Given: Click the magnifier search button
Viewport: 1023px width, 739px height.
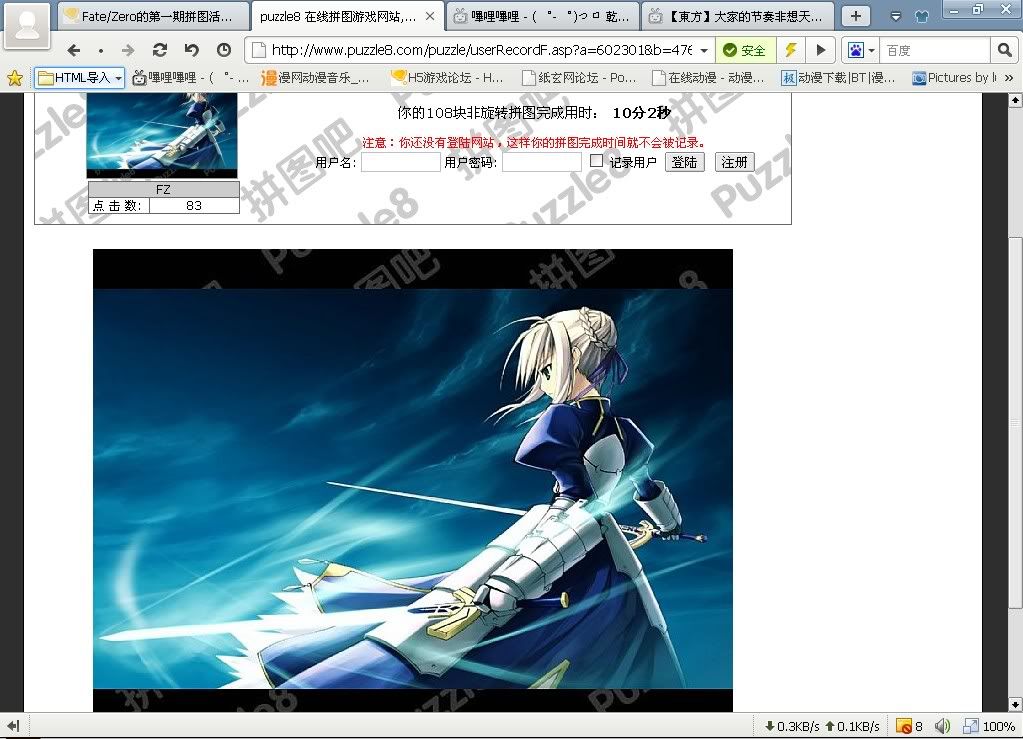Looking at the screenshot, I should [x=1005, y=50].
